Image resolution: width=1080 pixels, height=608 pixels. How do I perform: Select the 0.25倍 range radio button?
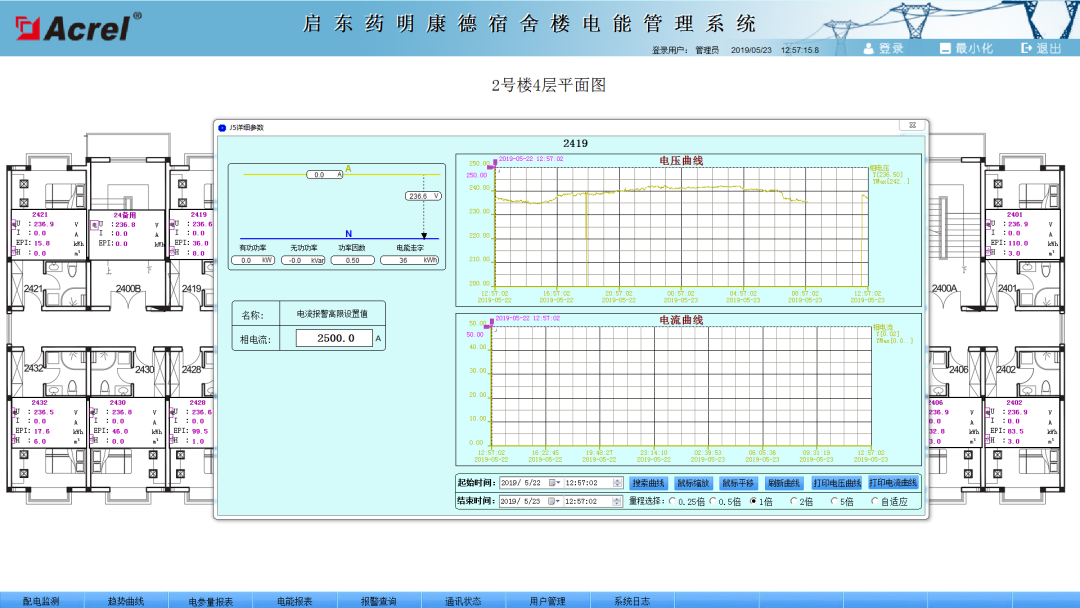point(674,502)
